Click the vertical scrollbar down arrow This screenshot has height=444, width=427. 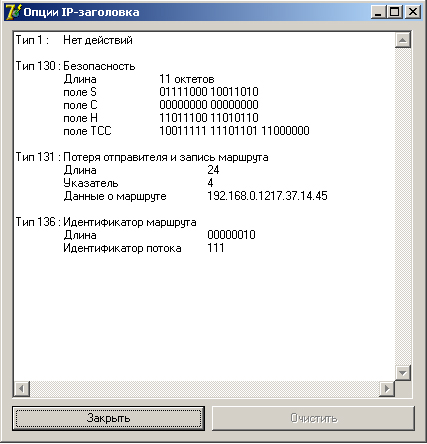coord(403,373)
